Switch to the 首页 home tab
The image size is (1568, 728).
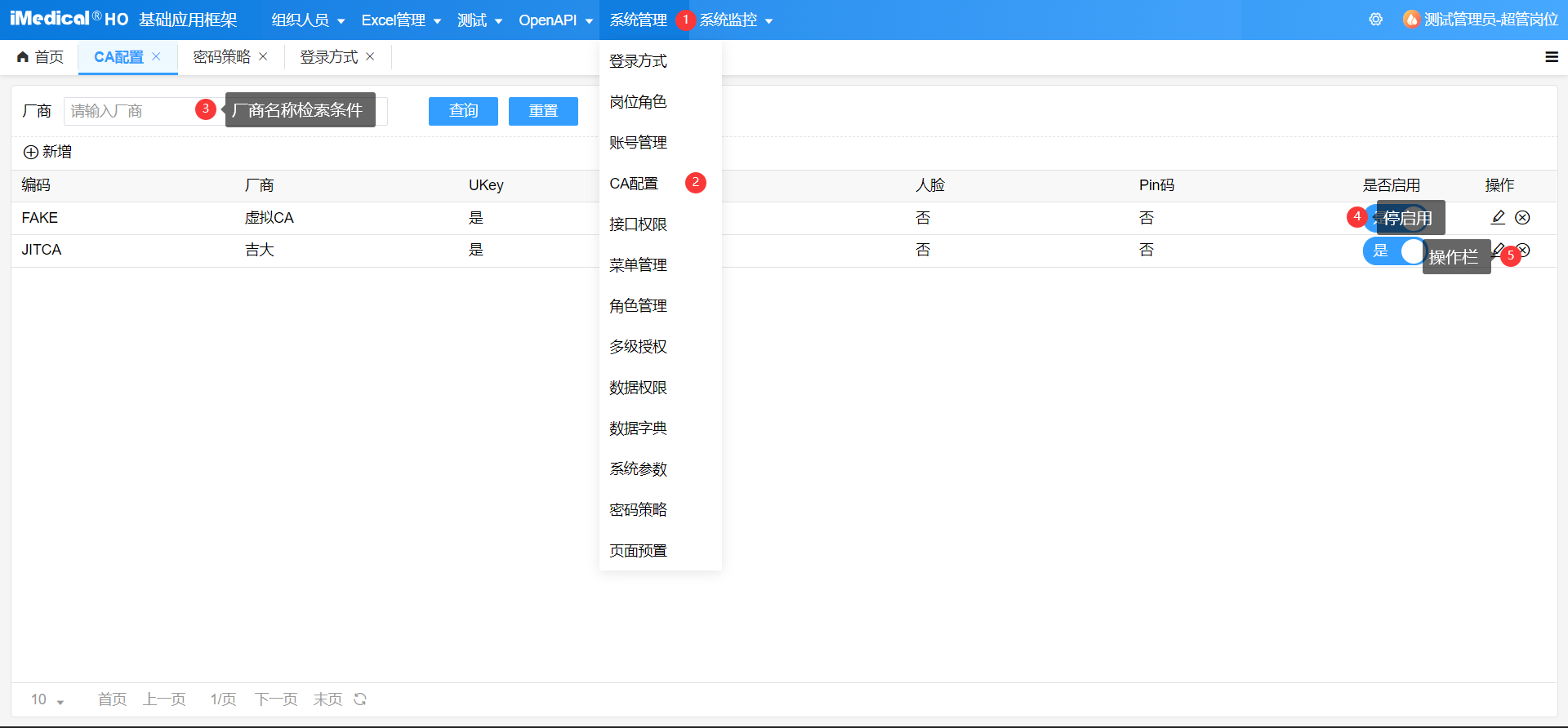[x=40, y=57]
